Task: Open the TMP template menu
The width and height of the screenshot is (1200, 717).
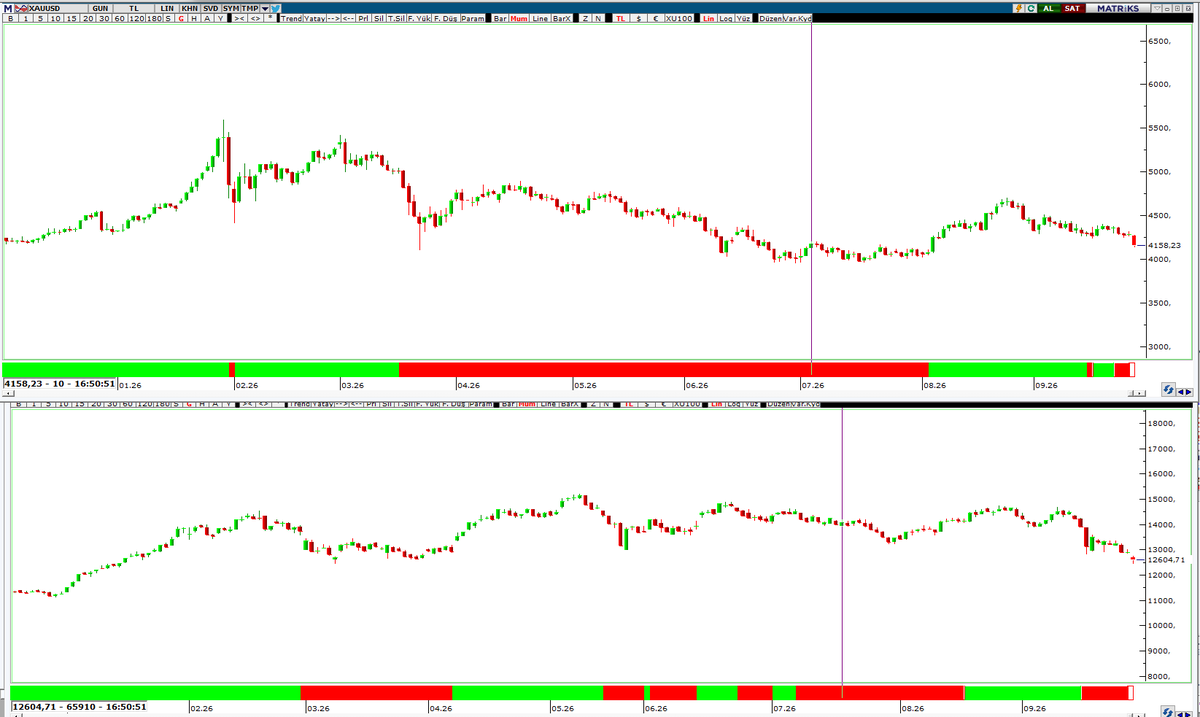Action: pyautogui.click(x=250, y=8)
